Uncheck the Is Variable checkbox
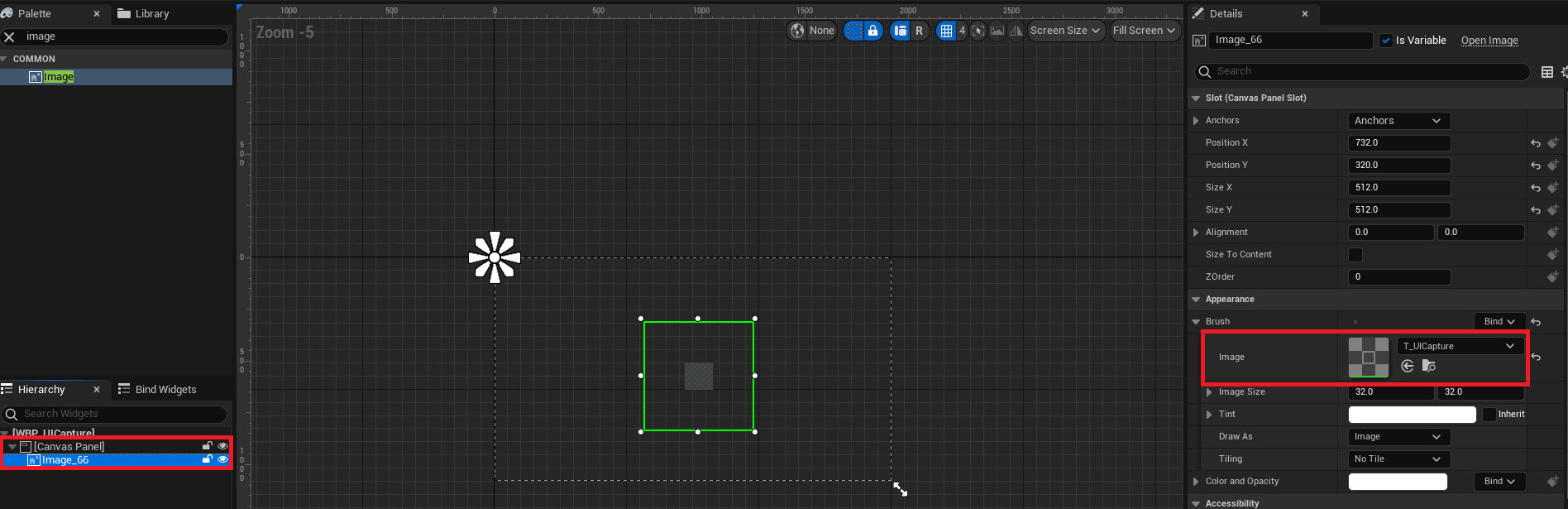Image resolution: width=1568 pixels, height=509 pixels. coord(1386,41)
